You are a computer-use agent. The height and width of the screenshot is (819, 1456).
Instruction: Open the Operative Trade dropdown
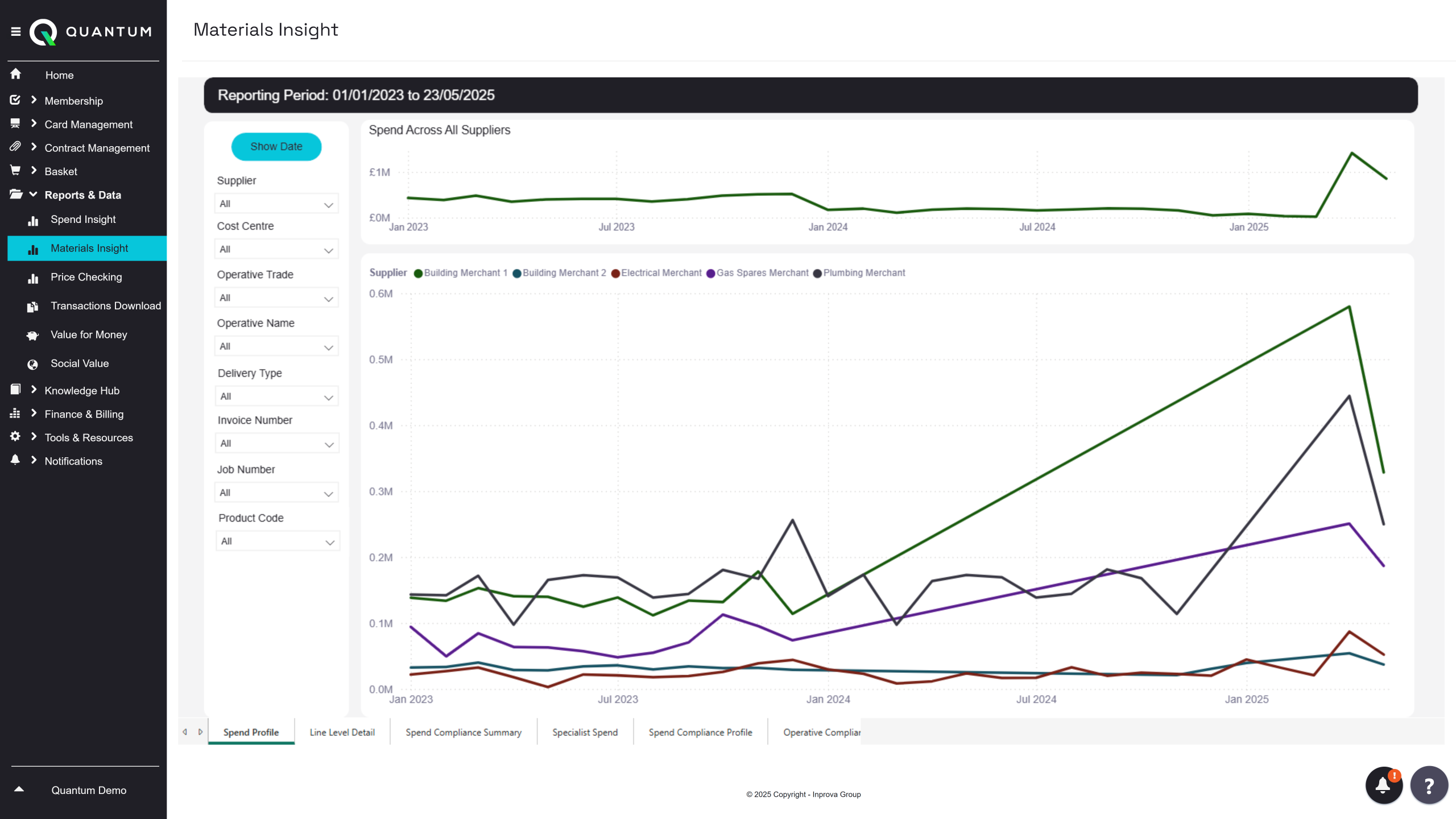276,298
